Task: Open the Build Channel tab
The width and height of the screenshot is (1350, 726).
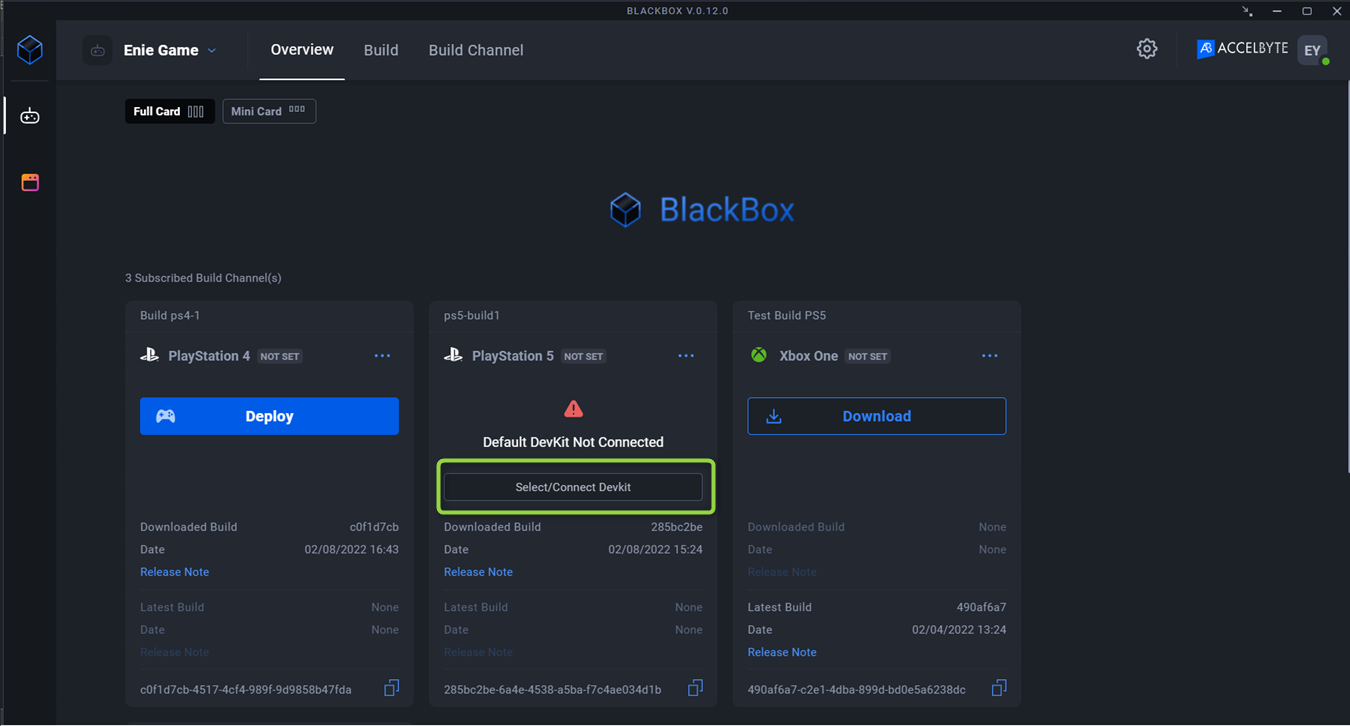Action: pyautogui.click(x=476, y=50)
